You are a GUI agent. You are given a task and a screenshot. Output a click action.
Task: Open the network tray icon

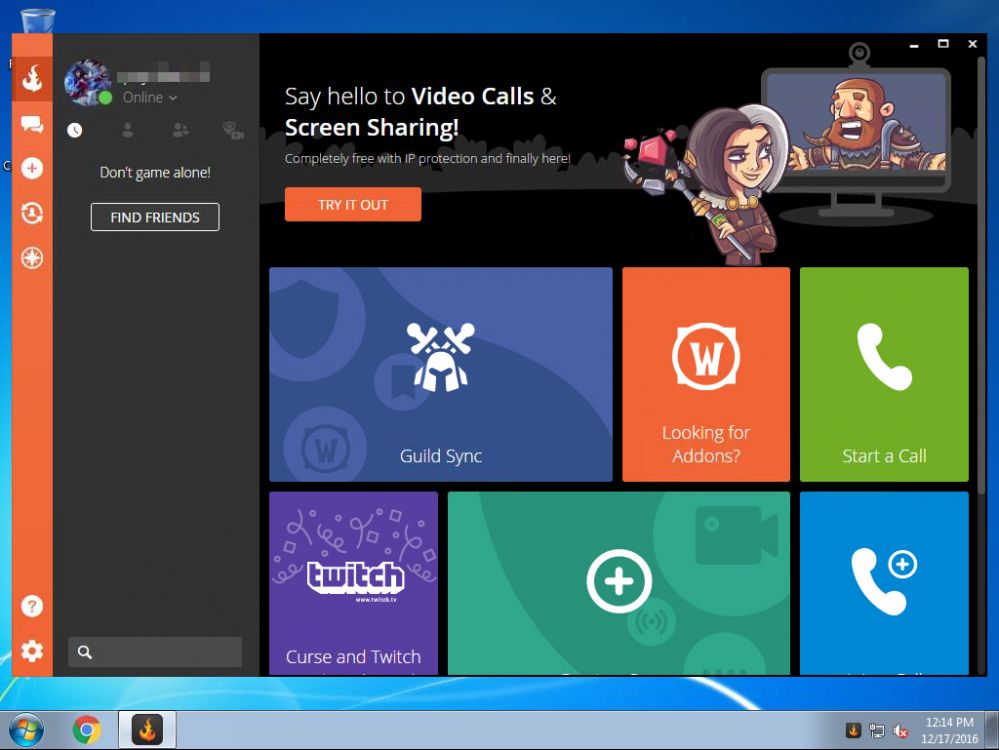(x=877, y=731)
